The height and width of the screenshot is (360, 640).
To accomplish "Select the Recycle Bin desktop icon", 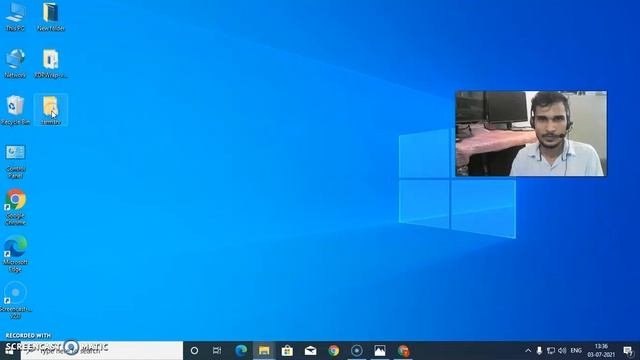I will (x=15, y=110).
